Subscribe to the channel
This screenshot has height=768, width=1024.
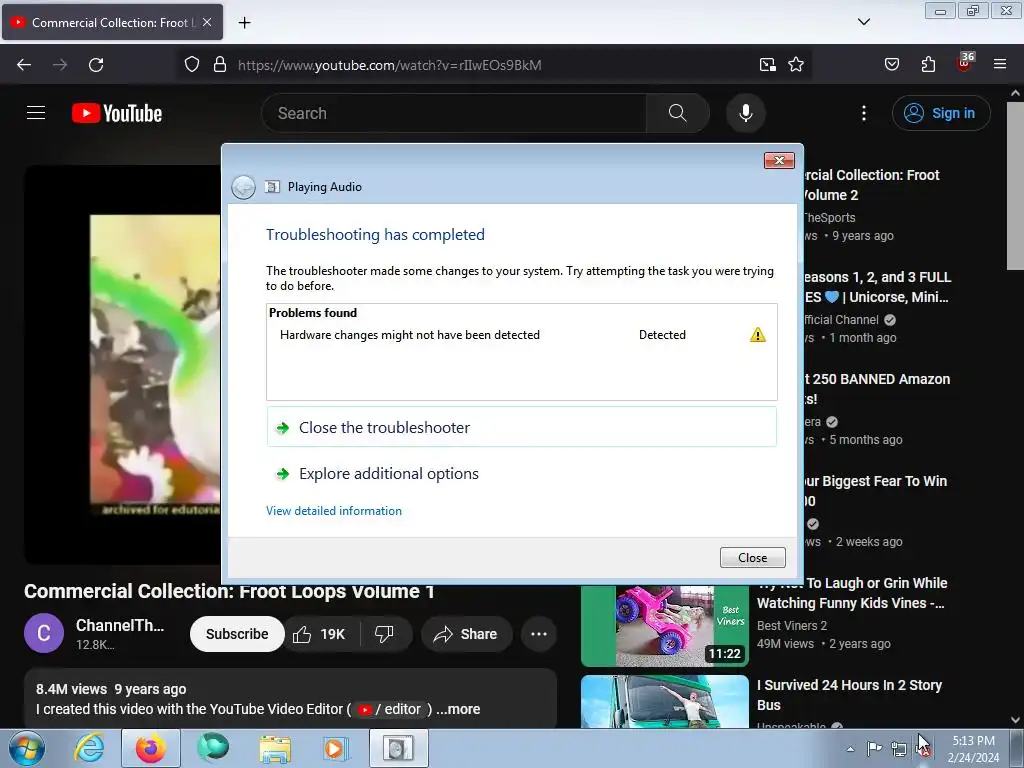click(x=237, y=634)
